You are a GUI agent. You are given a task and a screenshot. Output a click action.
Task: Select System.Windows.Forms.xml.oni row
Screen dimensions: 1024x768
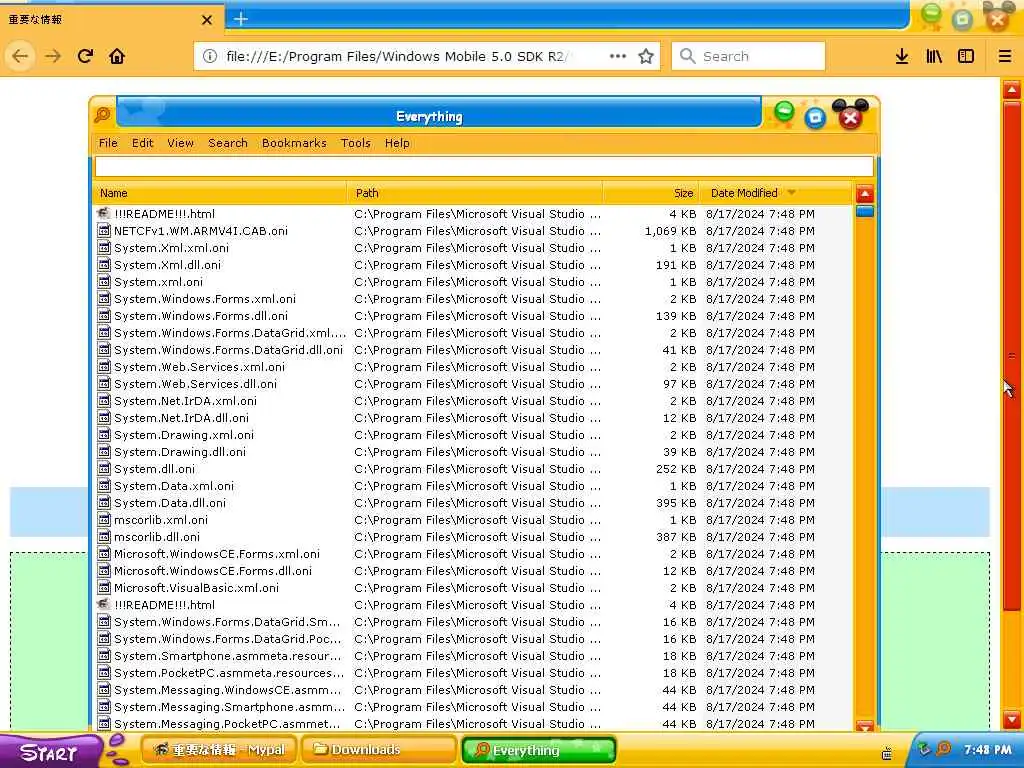pyautogui.click(x=473, y=298)
